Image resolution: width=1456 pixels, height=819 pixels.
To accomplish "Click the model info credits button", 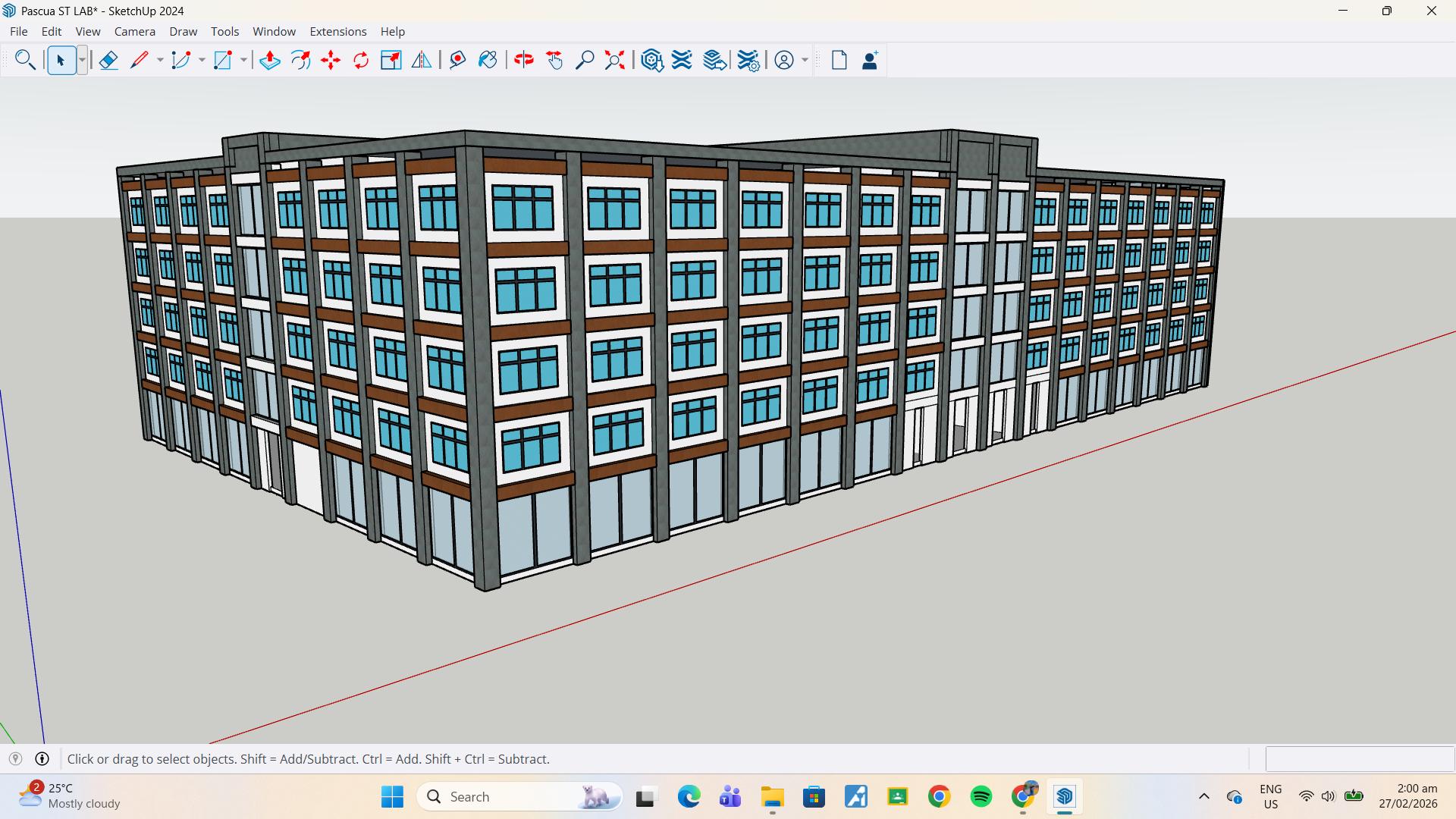I will pos(42,759).
